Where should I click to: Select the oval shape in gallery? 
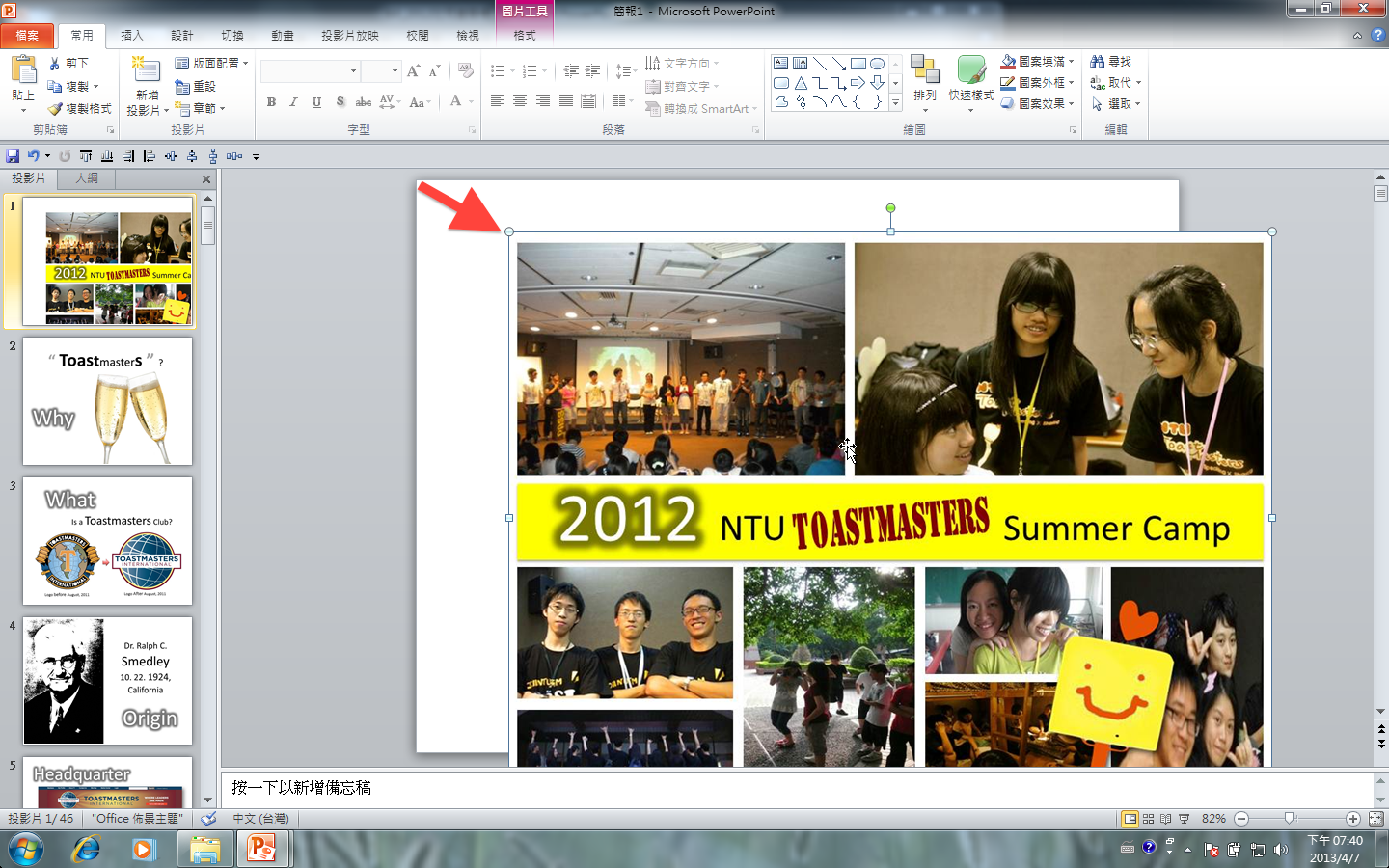point(877,64)
